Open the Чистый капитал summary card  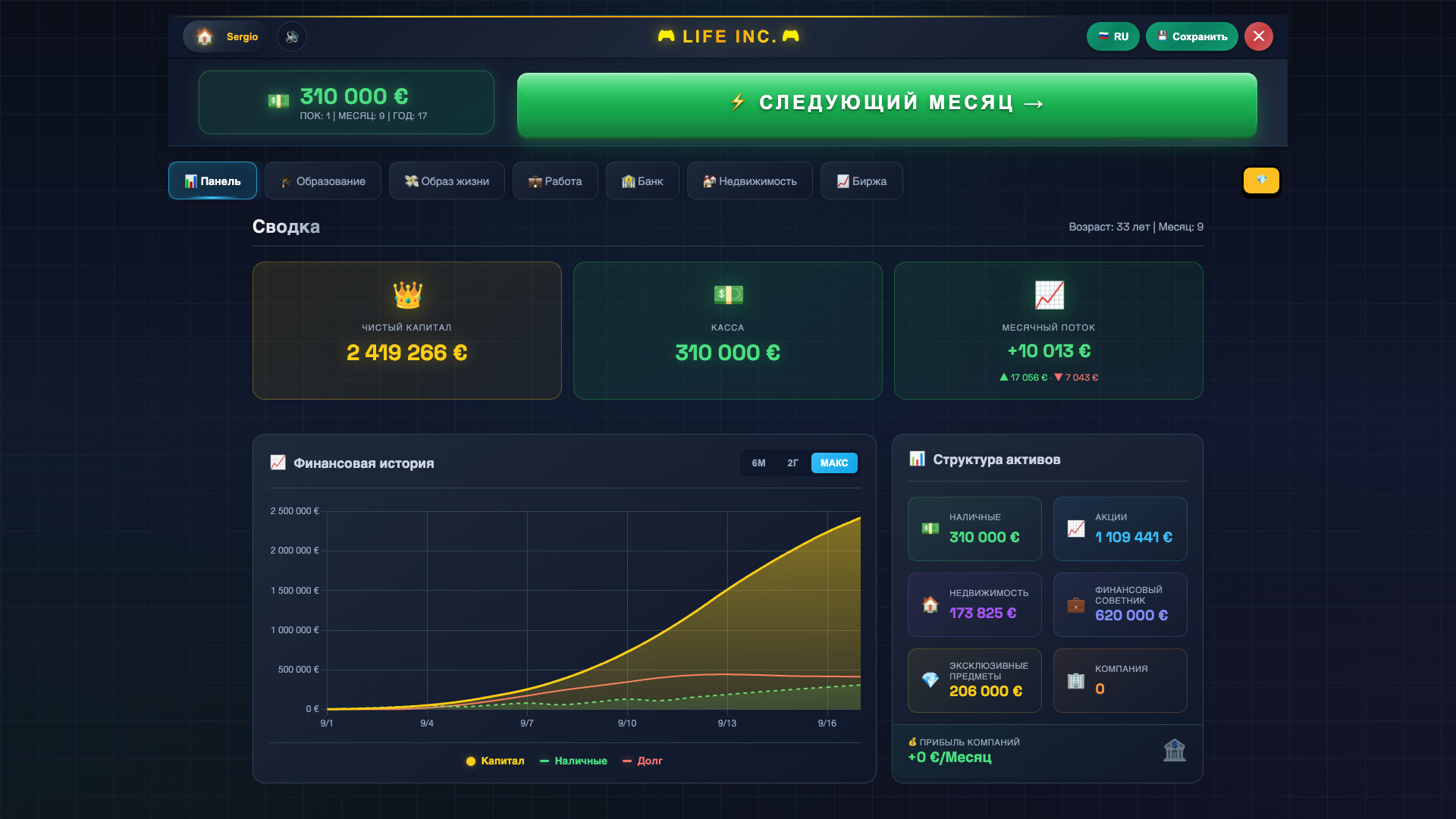[x=407, y=331]
